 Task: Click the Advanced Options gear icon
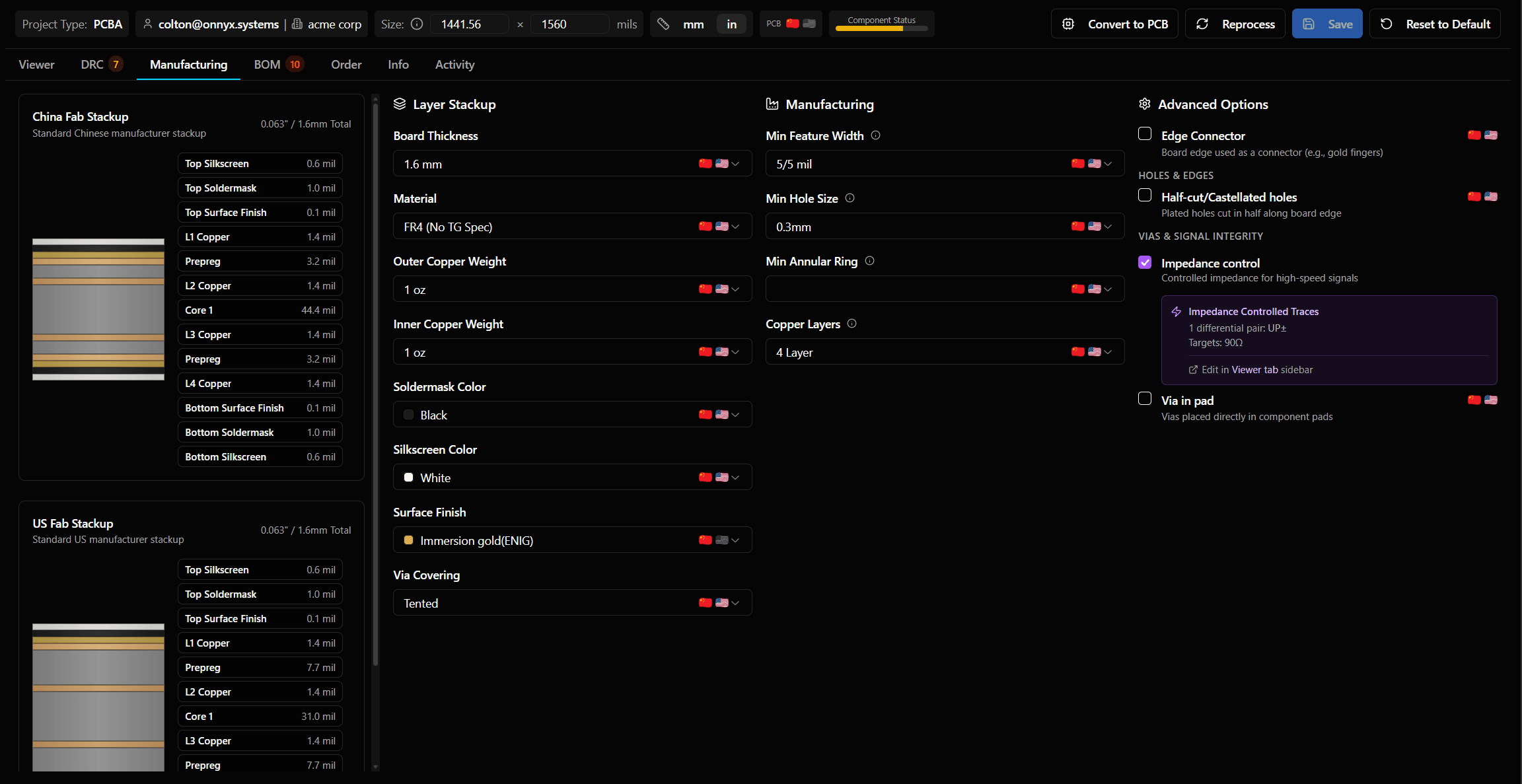[x=1145, y=104]
